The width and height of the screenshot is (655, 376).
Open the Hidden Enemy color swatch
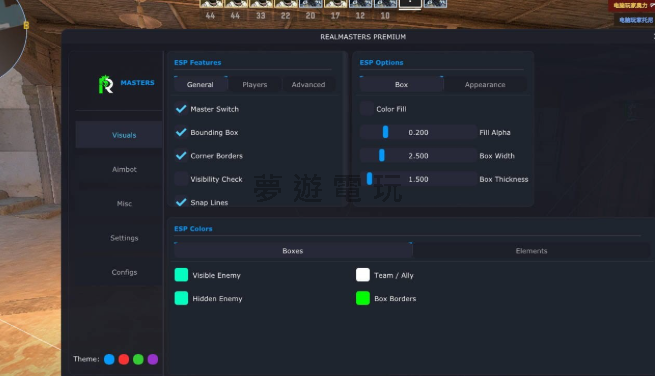point(181,298)
